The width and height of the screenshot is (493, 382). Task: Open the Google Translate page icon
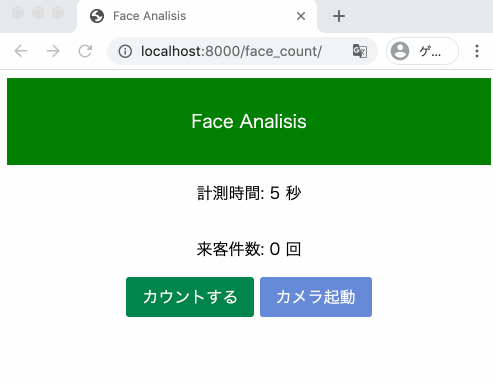(360, 51)
